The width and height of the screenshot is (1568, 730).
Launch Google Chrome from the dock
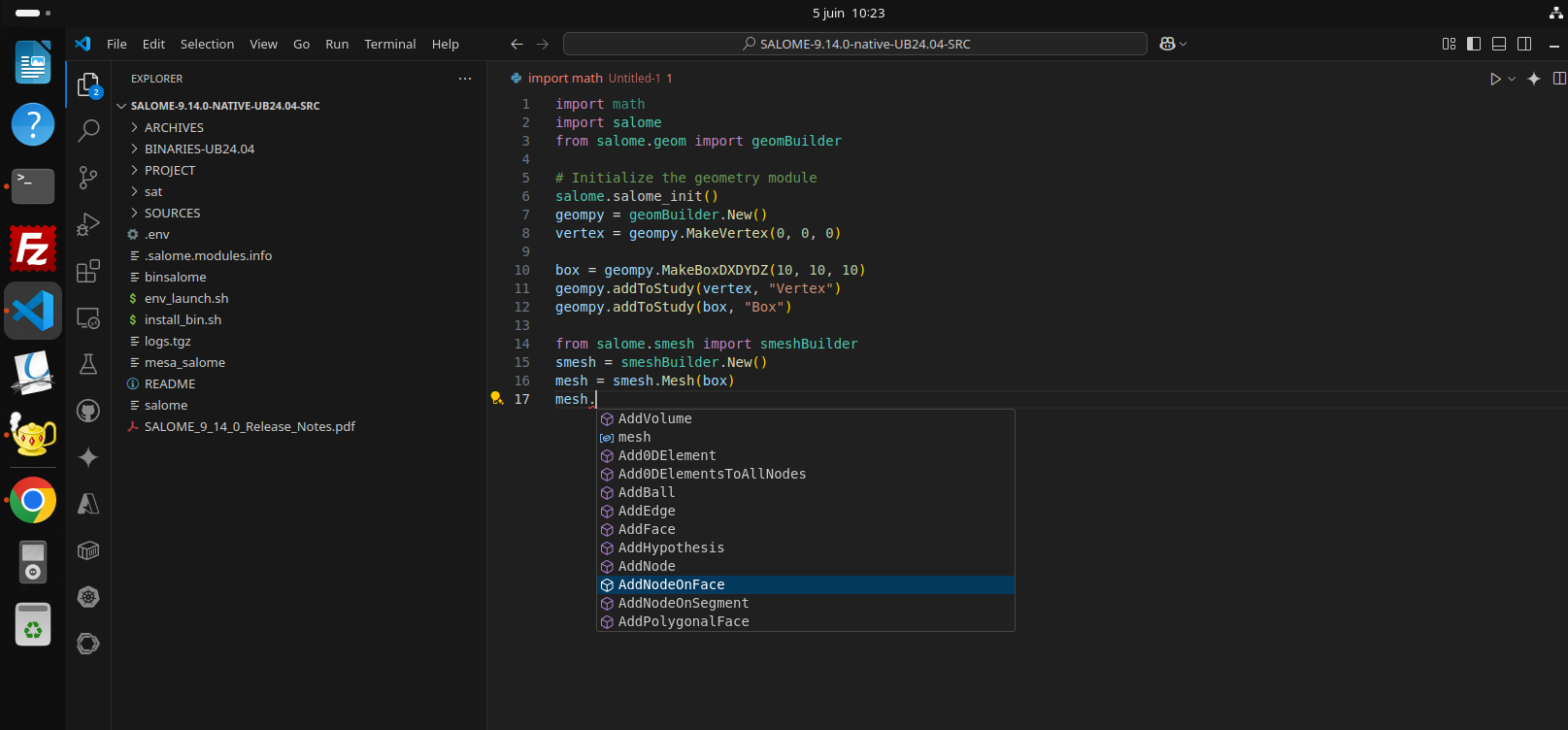pos(33,500)
